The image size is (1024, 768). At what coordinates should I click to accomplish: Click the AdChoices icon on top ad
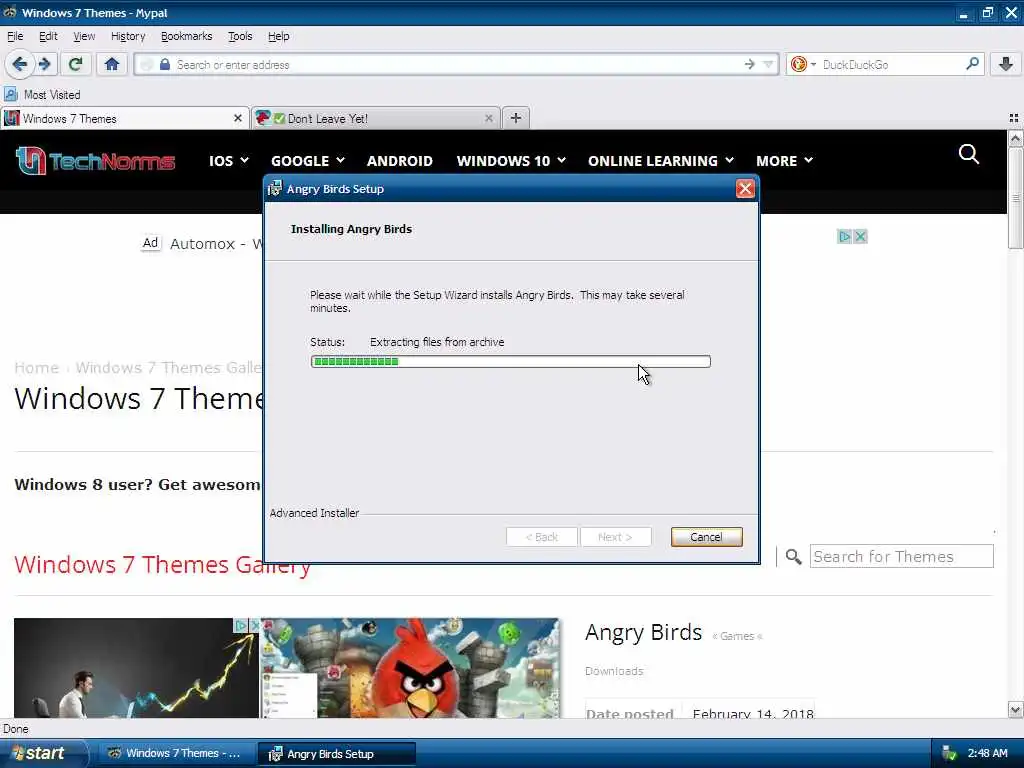point(844,236)
